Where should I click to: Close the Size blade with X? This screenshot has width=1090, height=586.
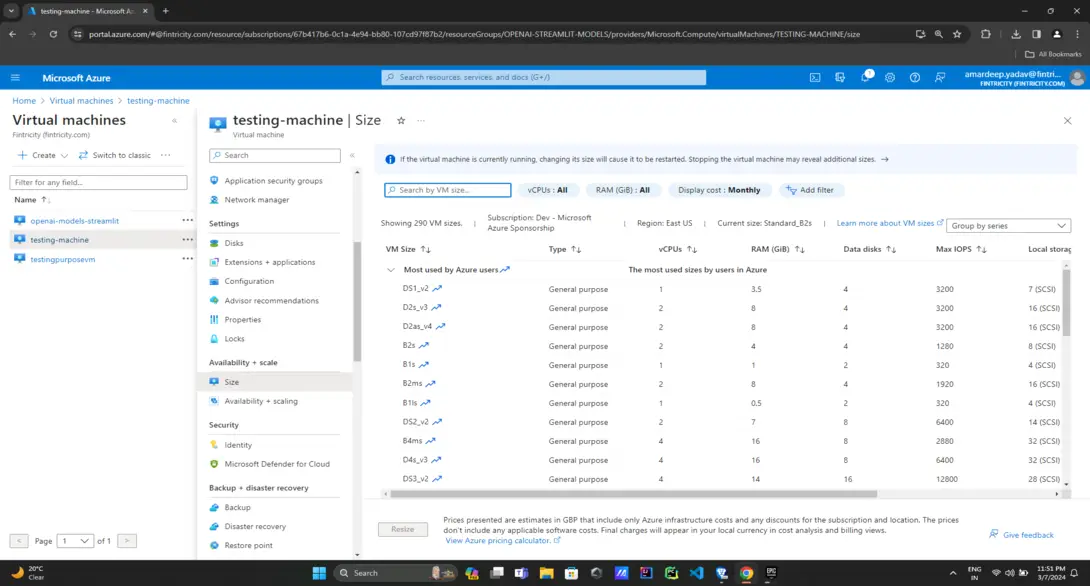(x=1068, y=121)
